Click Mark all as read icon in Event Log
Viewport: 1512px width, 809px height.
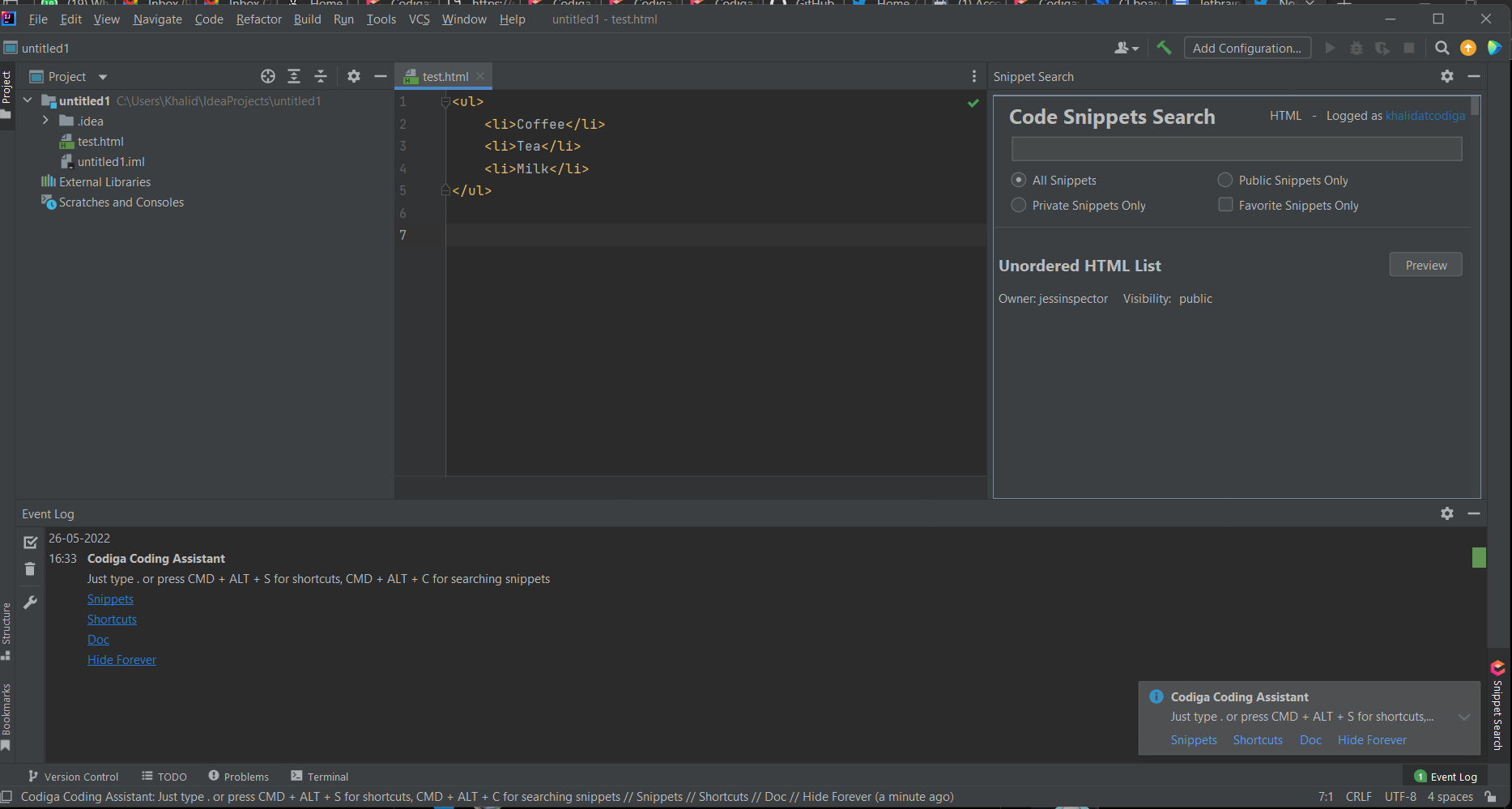point(31,542)
